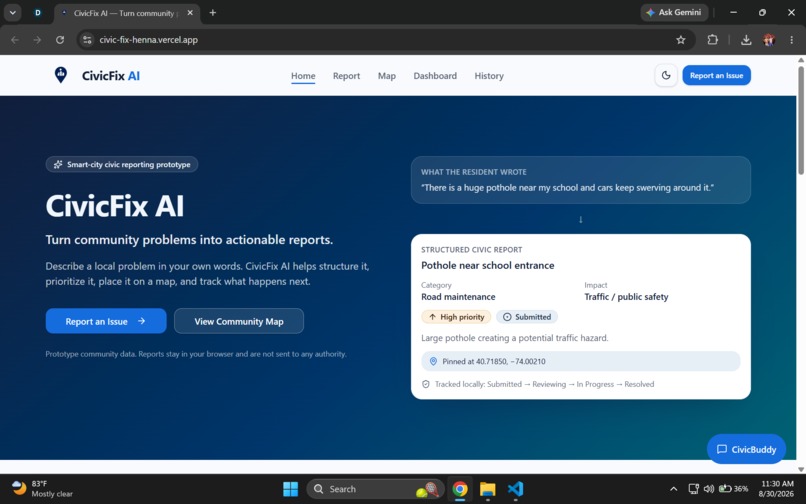Go to the Map page
Screen dimensions: 806x504
(x=387, y=76)
